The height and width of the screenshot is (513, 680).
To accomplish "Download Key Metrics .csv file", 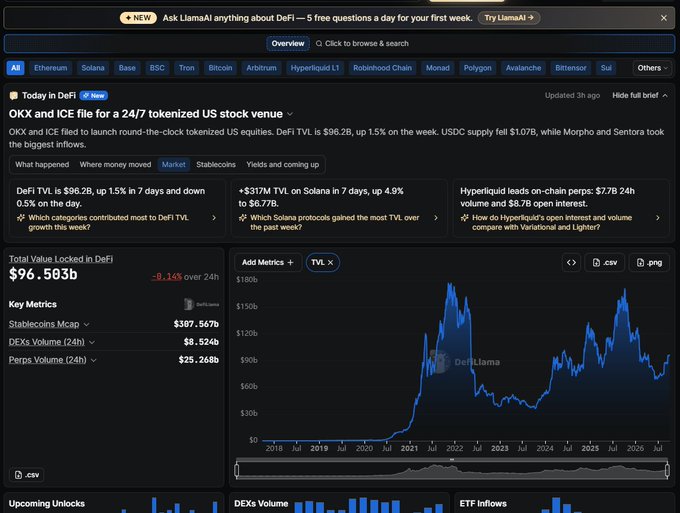I will coord(26,475).
